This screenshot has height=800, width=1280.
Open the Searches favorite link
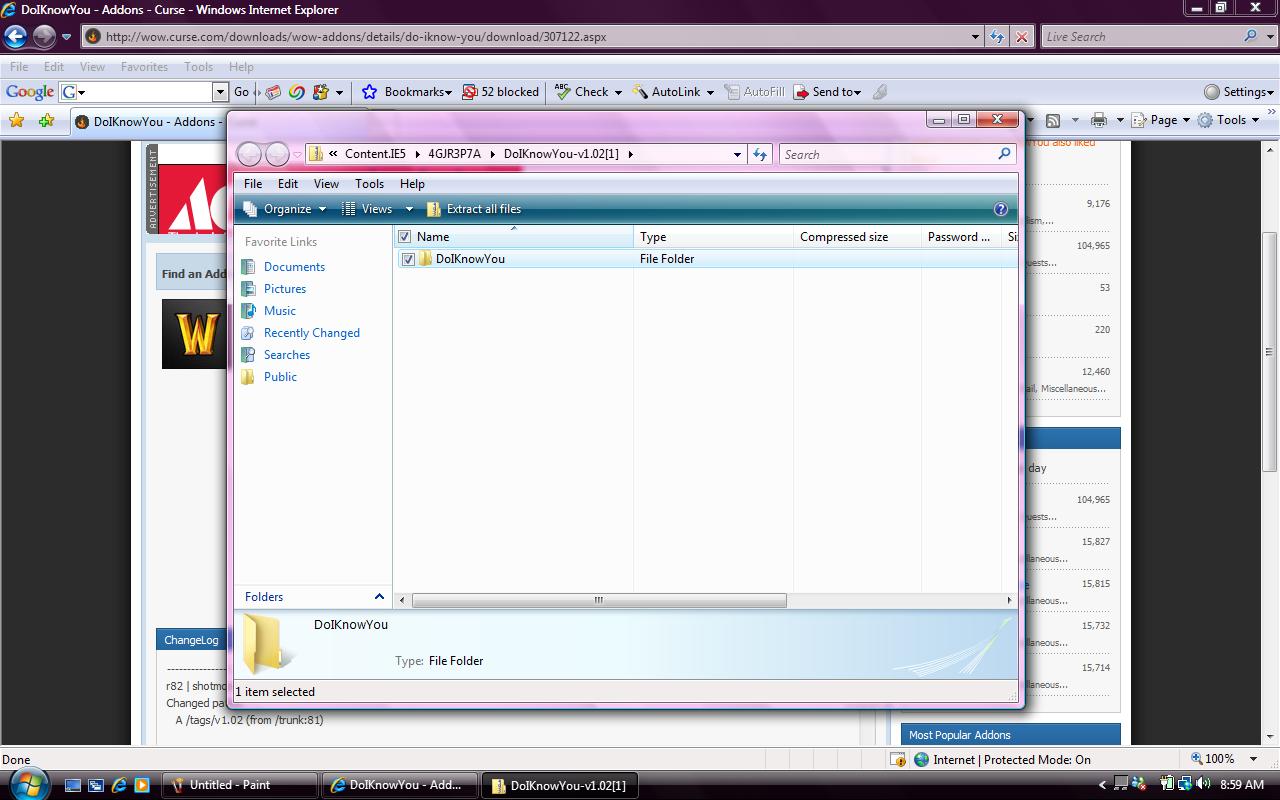click(x=287, y=355)
